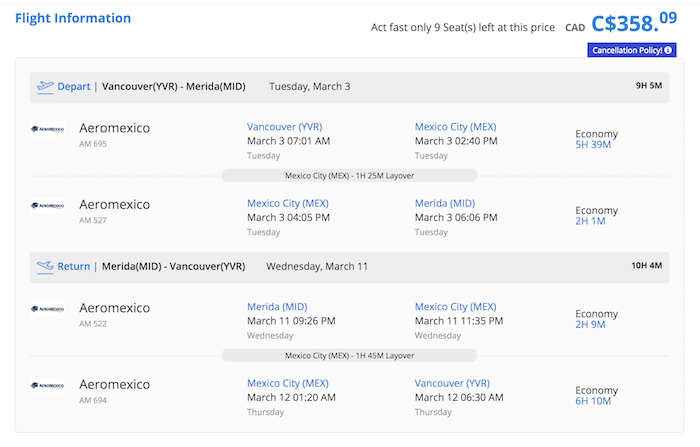Click the 1H 25M layover pill

(349, 175)
